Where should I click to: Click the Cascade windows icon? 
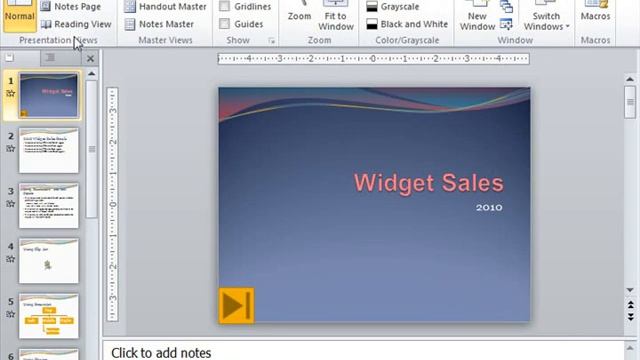(506, 7)
